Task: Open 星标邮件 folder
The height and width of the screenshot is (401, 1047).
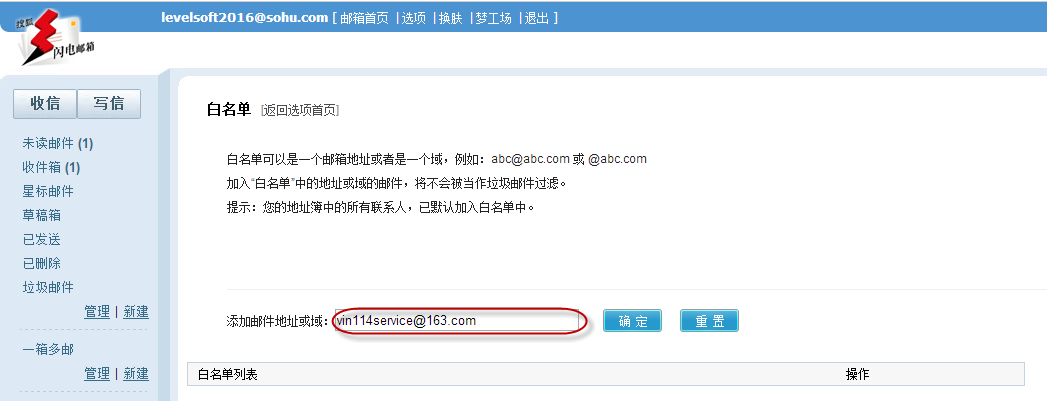Action: [48, 191]
